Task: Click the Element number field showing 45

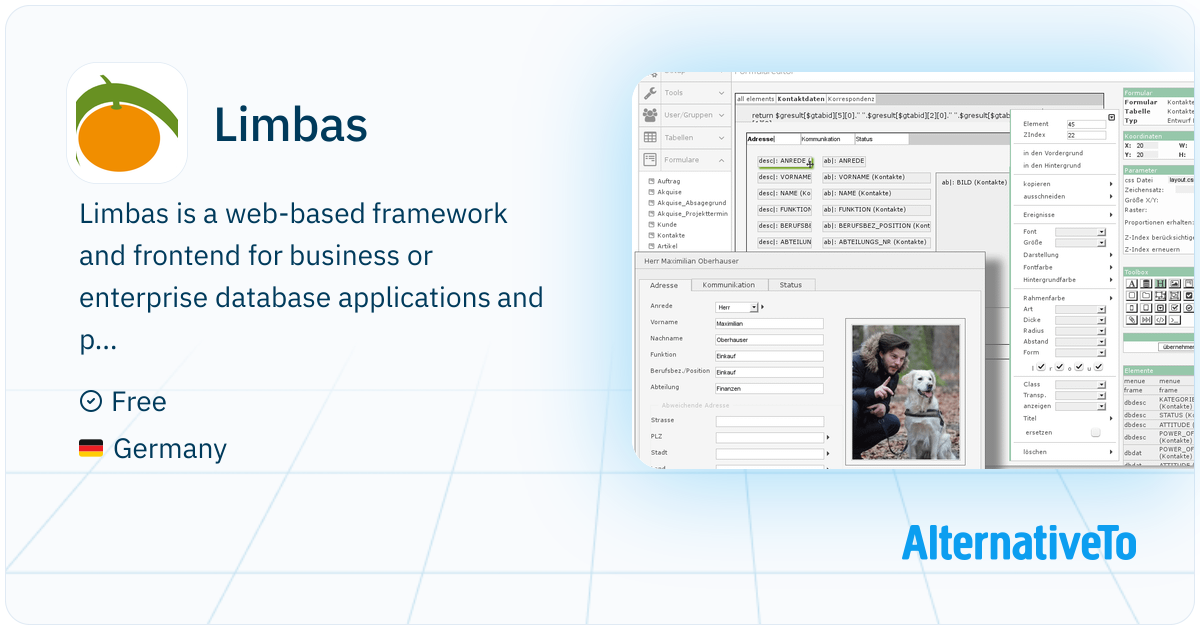Action: click(1086, 124)
